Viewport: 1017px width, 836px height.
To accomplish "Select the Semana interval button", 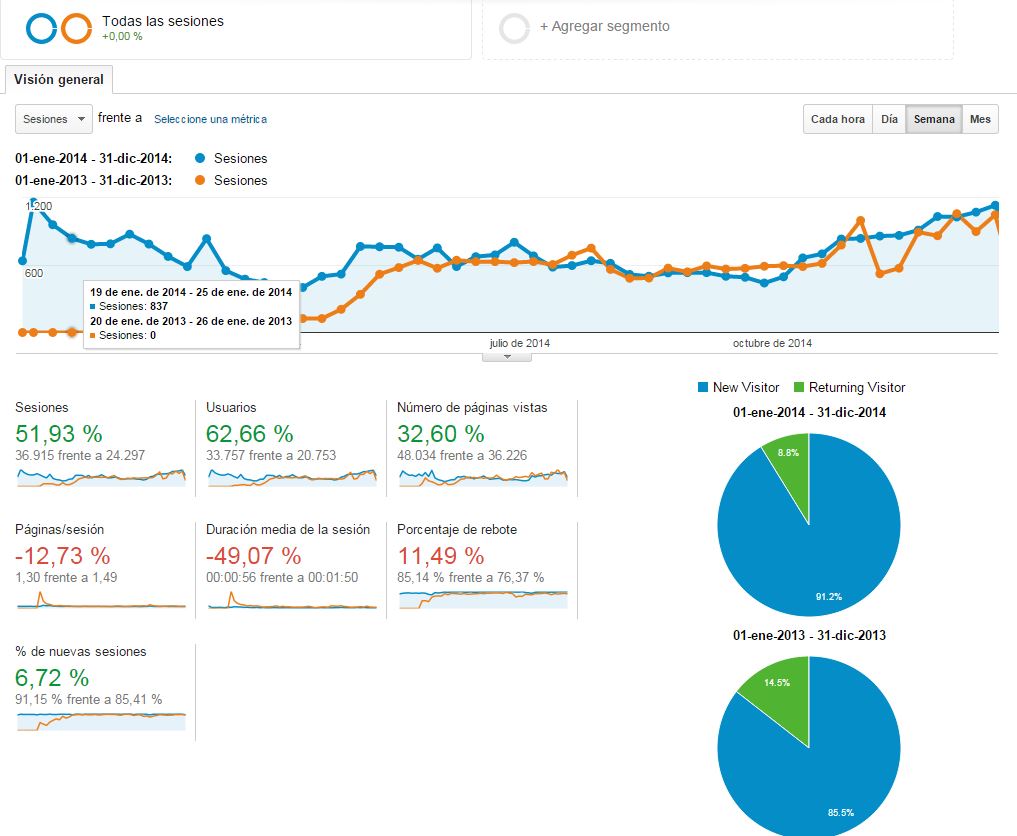I will coord(934,119).
